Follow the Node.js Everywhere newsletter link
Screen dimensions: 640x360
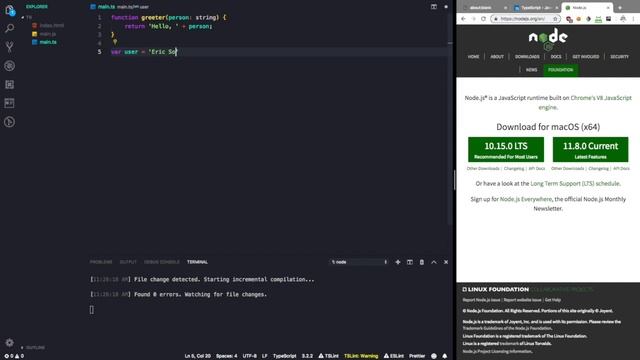[526, 199]
